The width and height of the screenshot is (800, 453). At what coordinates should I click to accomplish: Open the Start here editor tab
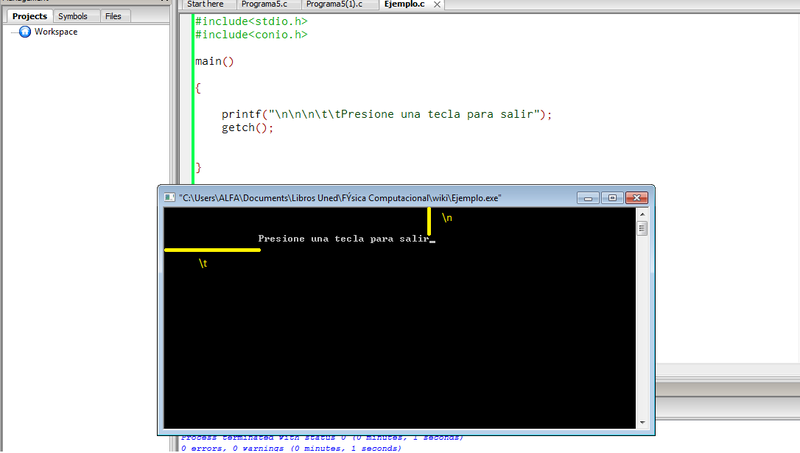coord(205,5)
